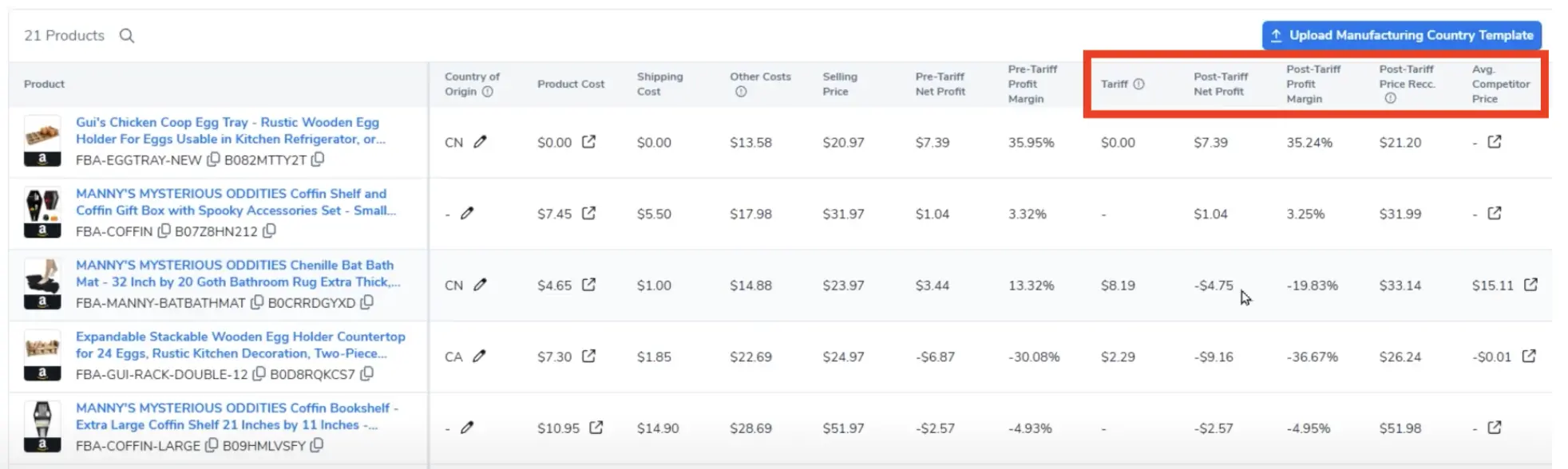Viewport: 1568px width, 469px height.
Task: Open product cost link icon beside $4.65
Action: pos(588,285)
